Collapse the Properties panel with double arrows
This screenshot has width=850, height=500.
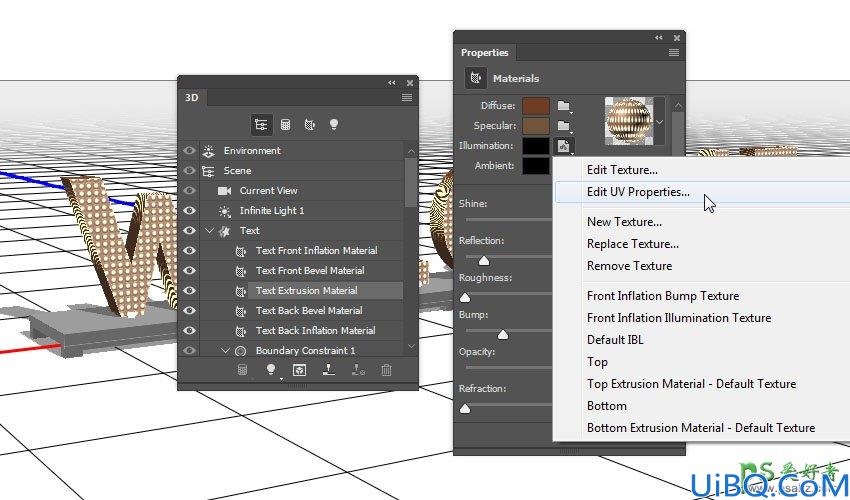point(658,38)
